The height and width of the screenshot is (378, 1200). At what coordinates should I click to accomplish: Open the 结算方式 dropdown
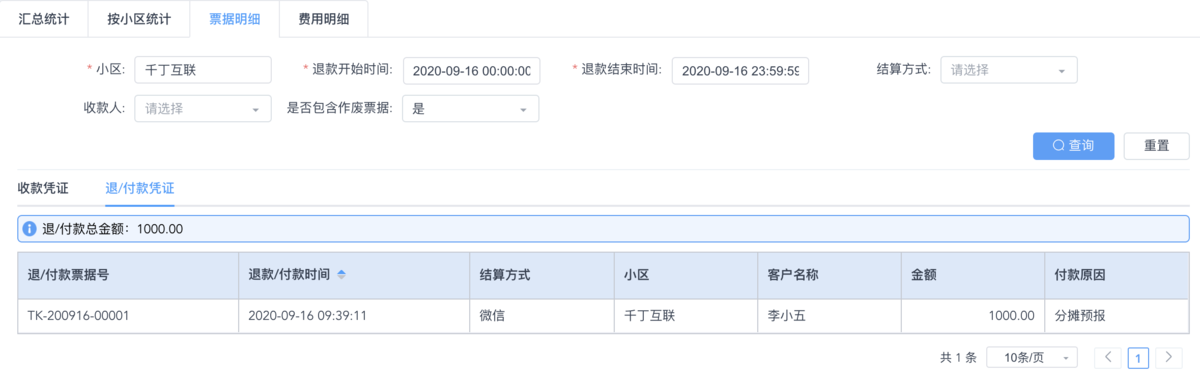(x=1009, y=70)
